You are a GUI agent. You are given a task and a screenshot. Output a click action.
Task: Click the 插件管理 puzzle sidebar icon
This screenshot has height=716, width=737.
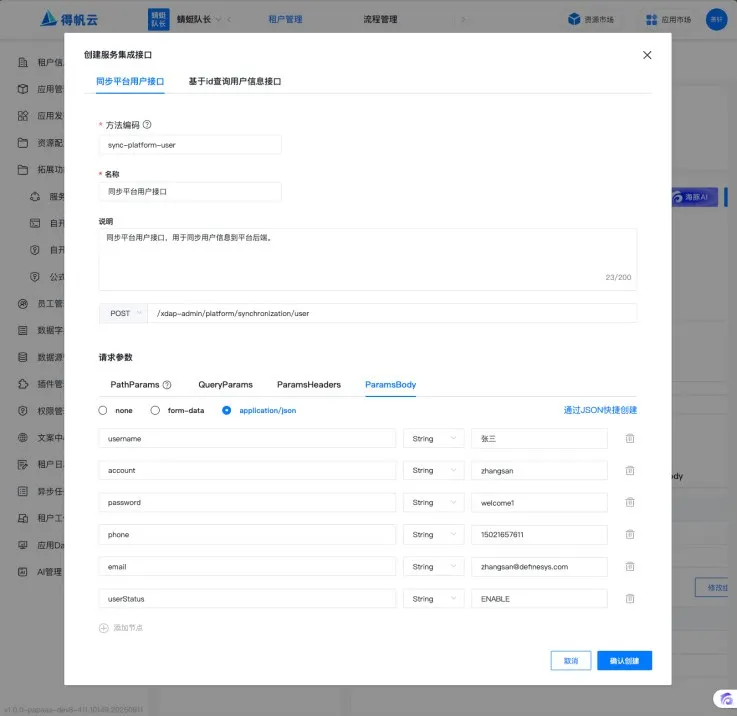pos(23,384)
